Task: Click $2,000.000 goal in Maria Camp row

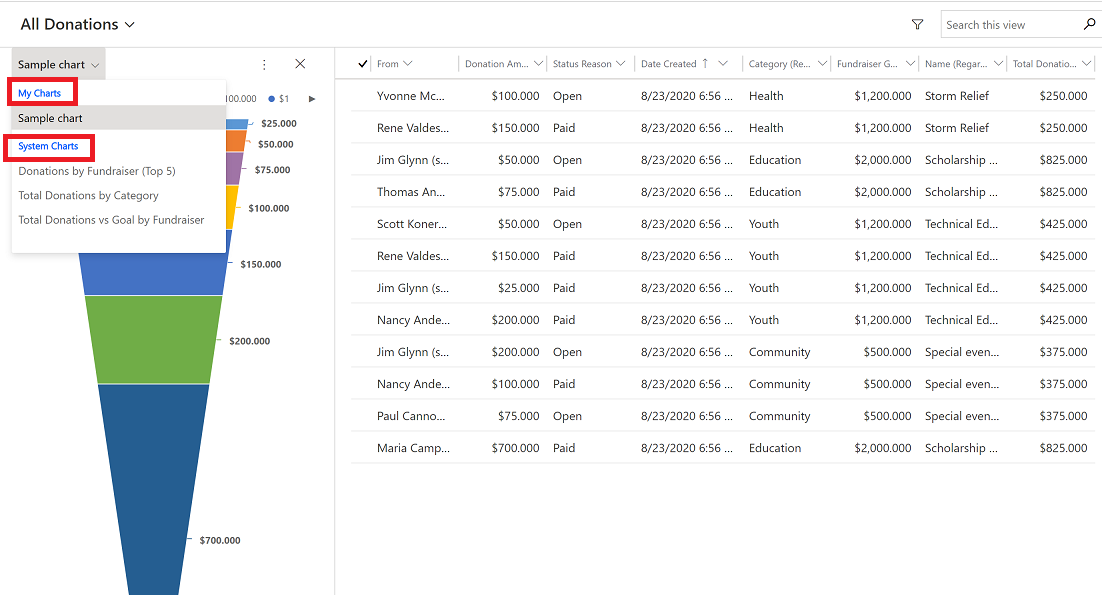Action: point(883,448)
